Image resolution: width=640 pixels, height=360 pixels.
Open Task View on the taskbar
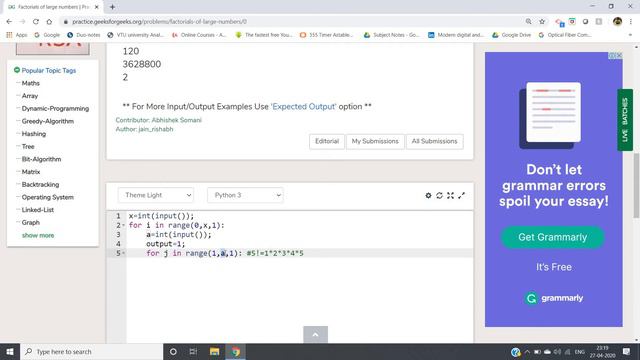point(193,351)
